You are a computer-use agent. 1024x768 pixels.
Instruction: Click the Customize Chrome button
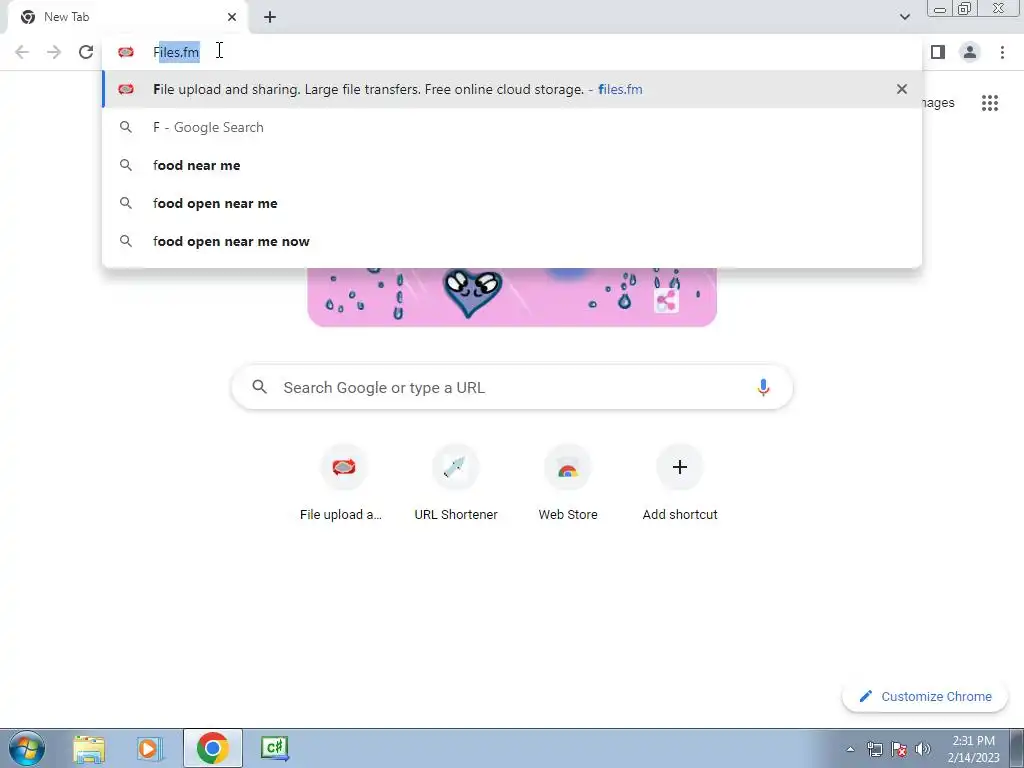tap(925, 696)
